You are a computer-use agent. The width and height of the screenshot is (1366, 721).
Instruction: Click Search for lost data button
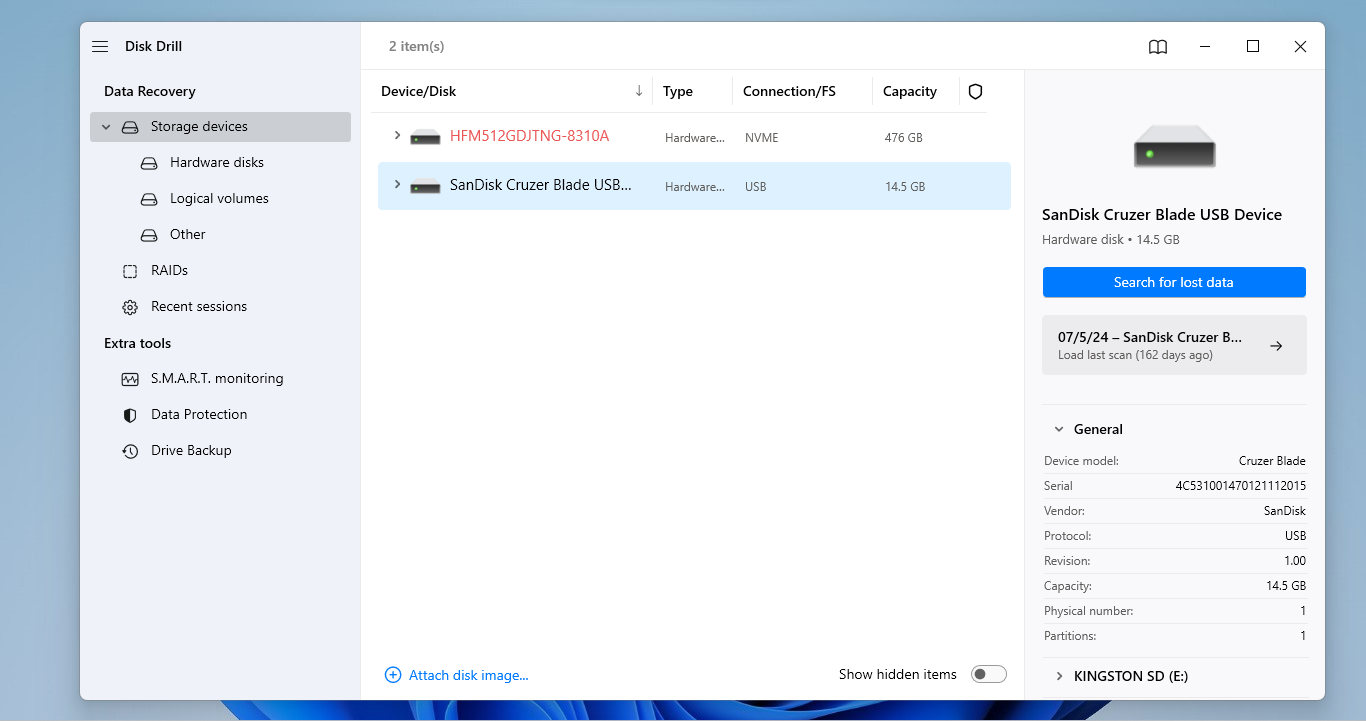1174,282
